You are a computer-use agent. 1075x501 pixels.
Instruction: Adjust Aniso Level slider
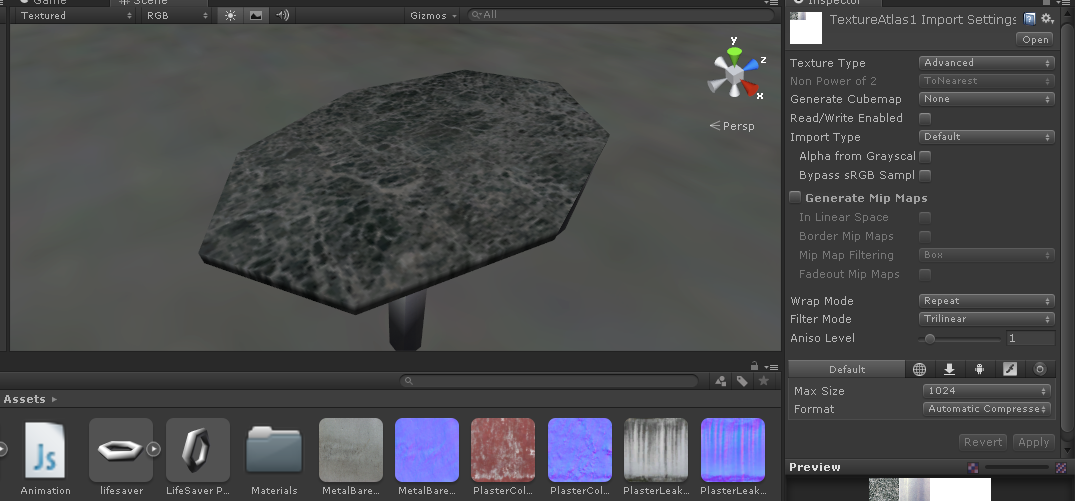(x=960, y=339)
